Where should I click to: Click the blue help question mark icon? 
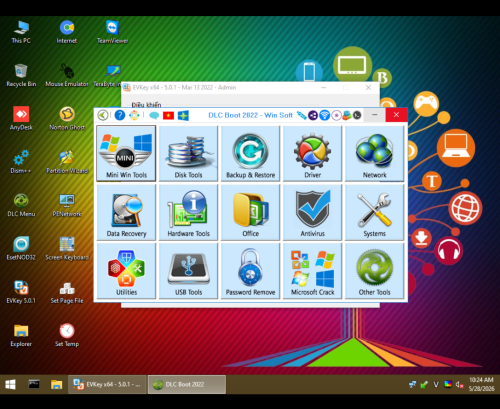120,115
